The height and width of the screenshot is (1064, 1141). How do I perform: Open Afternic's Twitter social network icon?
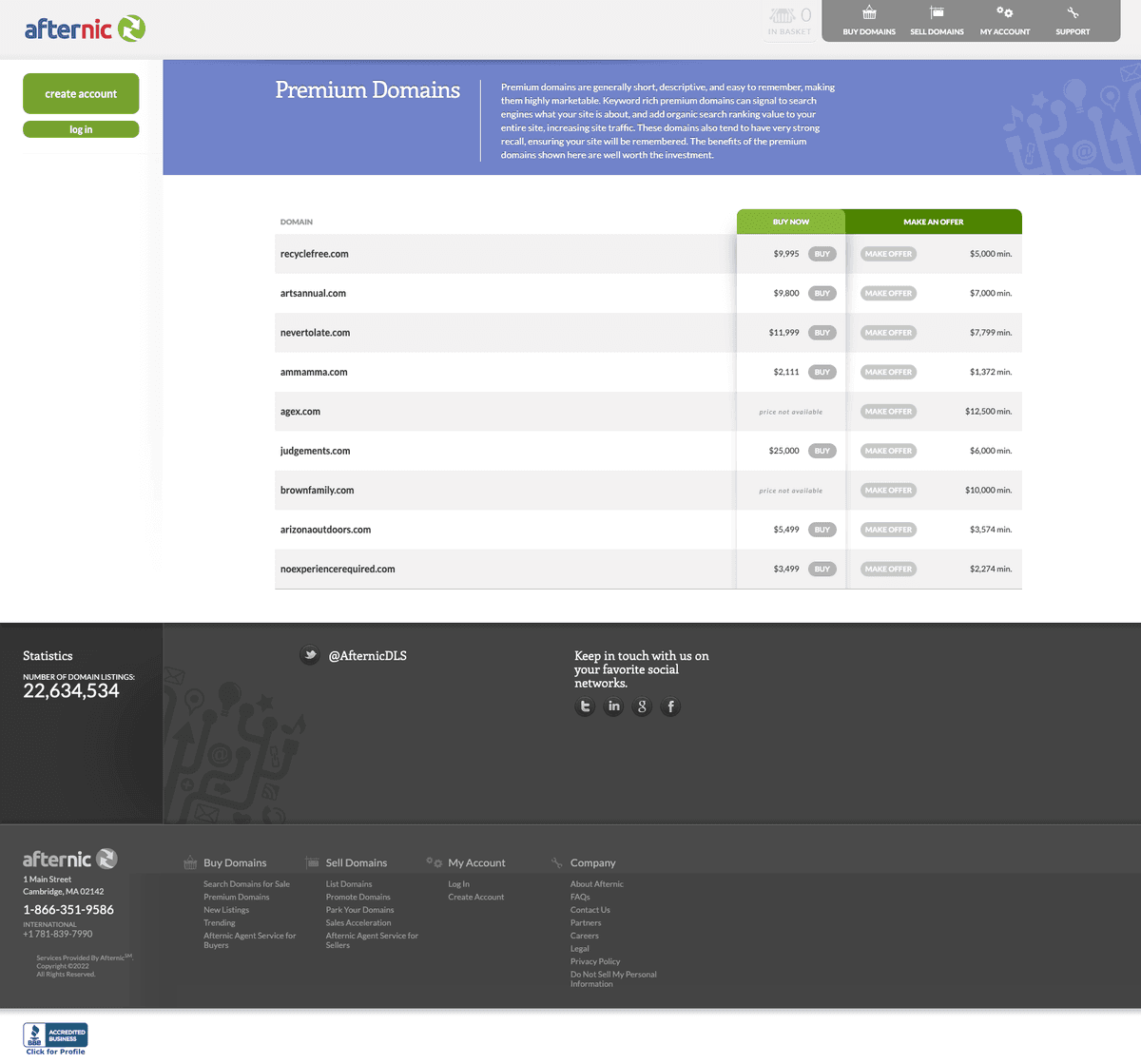(585, 706)
